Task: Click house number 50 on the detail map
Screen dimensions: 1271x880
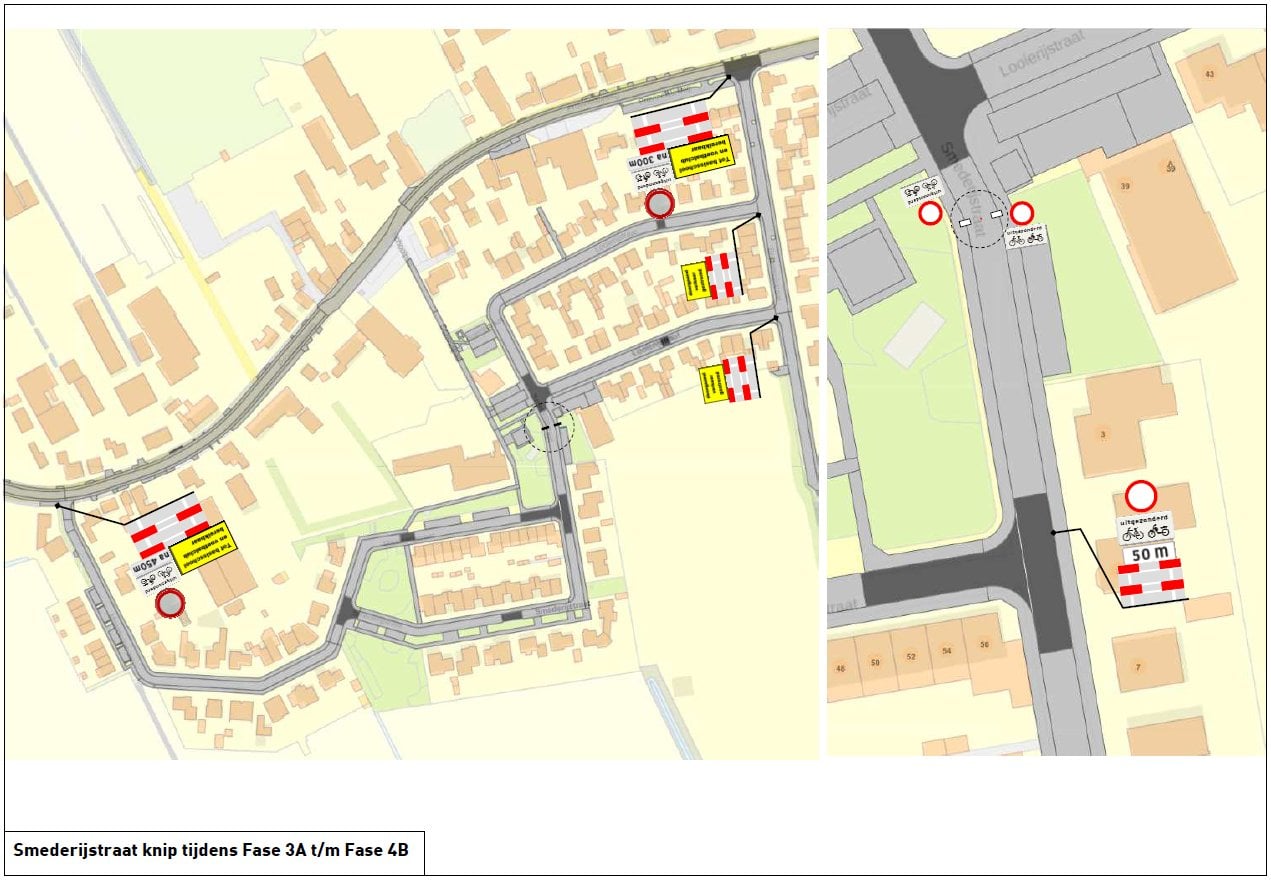Action: click(875, 663)
